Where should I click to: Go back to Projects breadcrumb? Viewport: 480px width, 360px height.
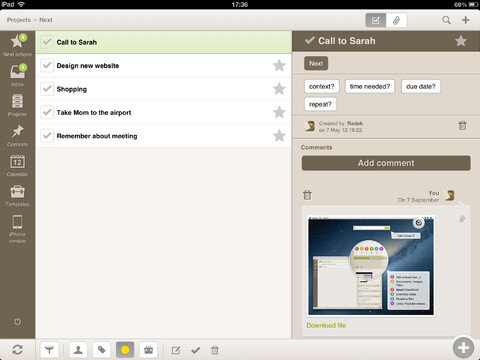pyautogui.click(x=19, y=20)
